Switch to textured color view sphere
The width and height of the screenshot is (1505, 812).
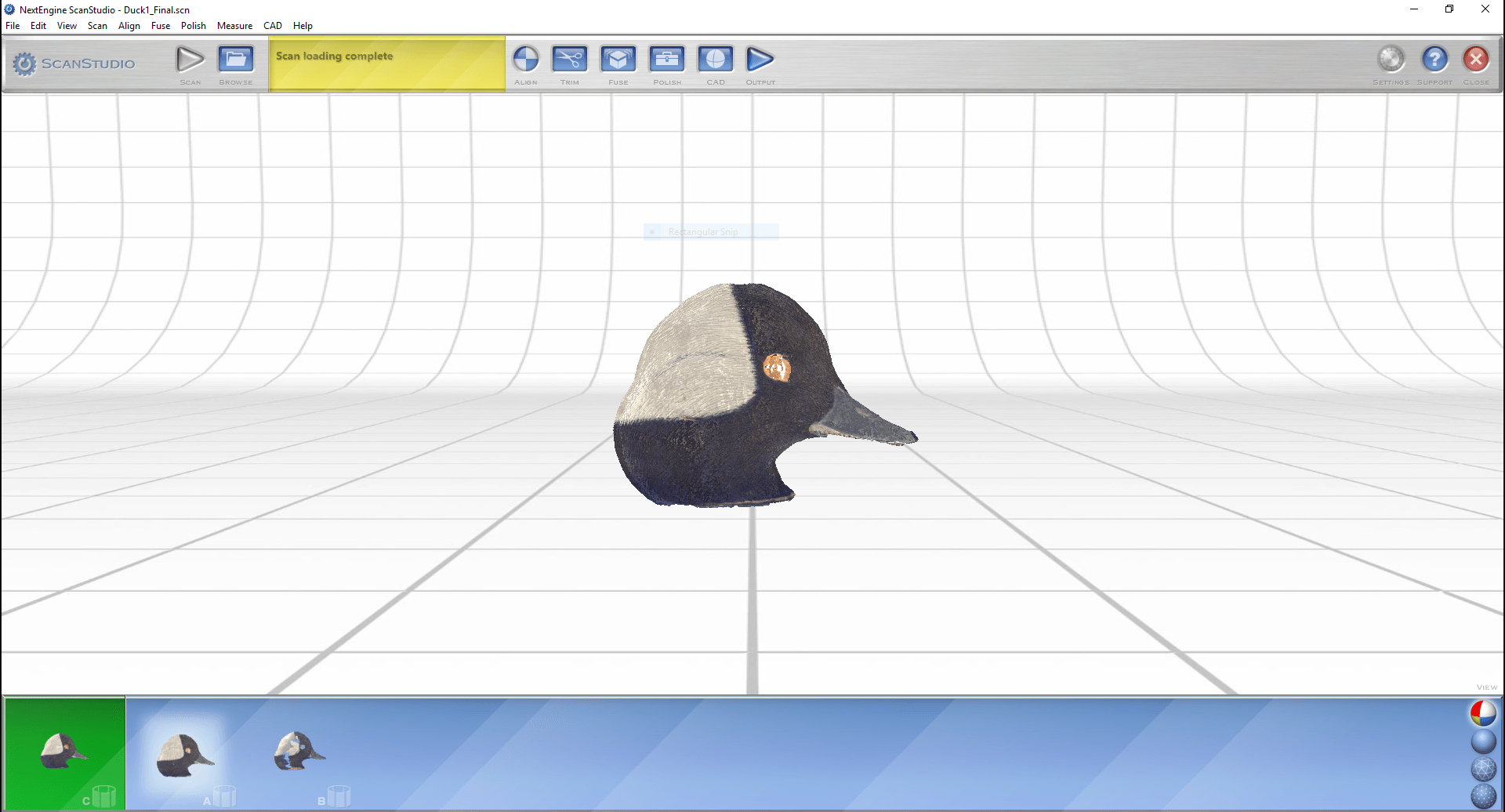(x=1483, y=713)
